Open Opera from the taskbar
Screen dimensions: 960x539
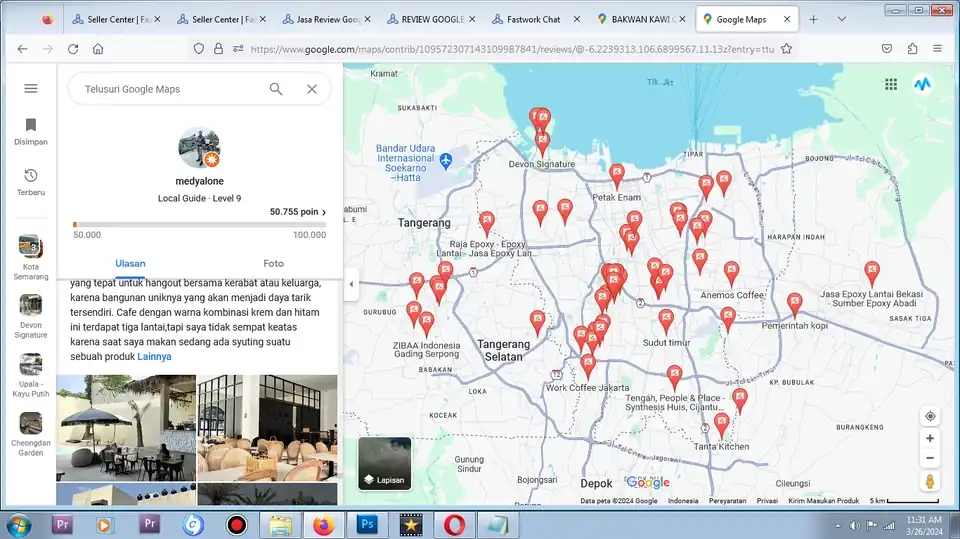tap(454, 525)
